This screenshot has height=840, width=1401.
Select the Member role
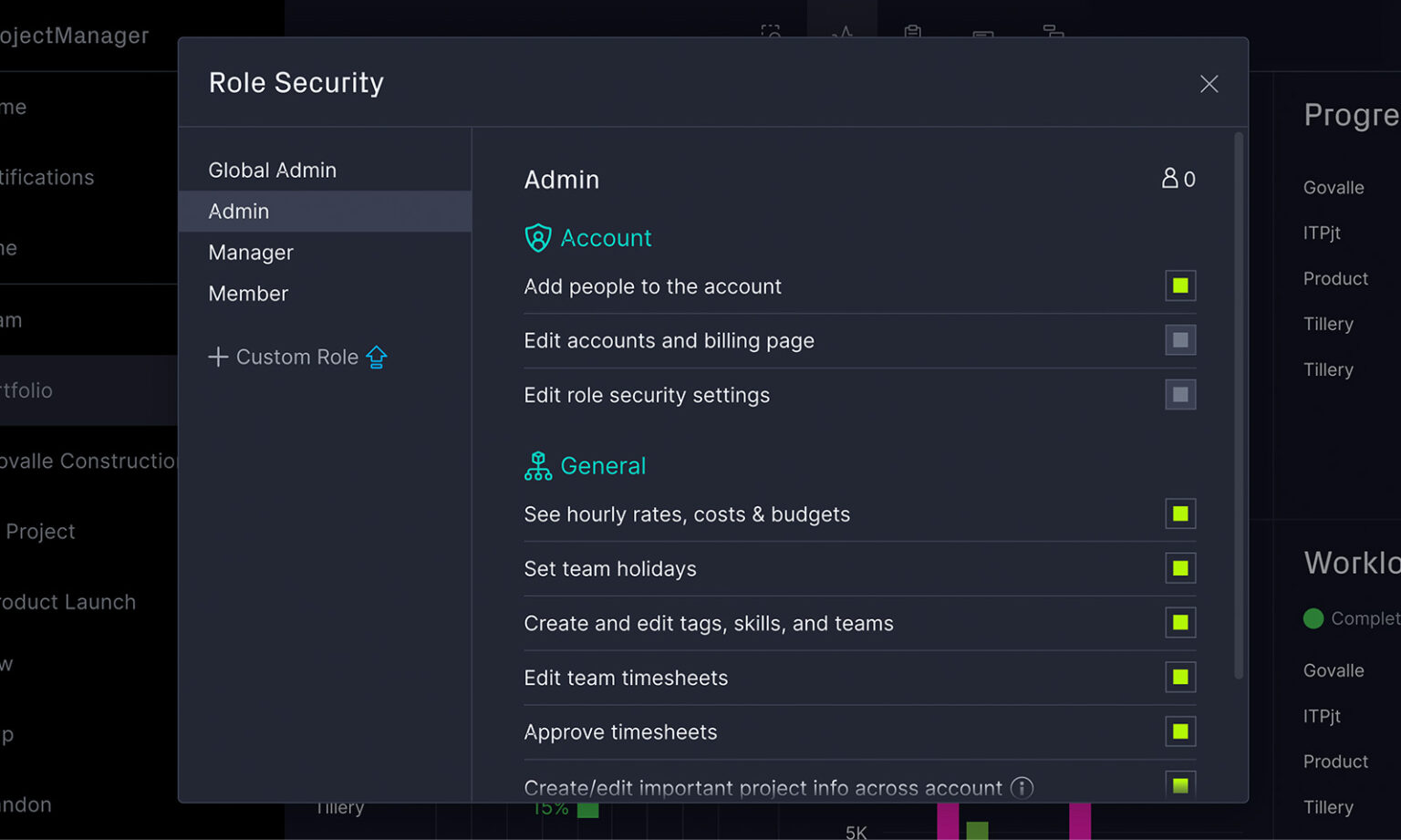click(x=248, y=294)
